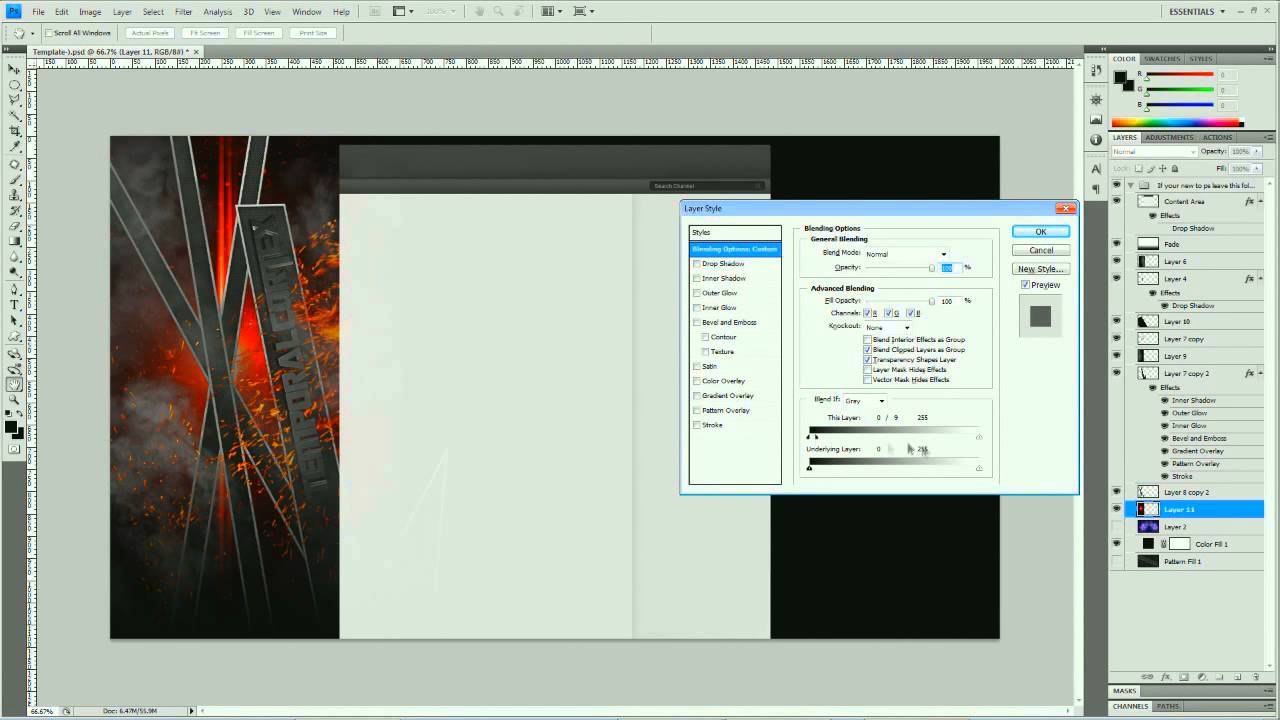This screenshot has width=1280, height=720.
Task: Toggle the Preview checkbox in Layer Style
Action: tap(1025, 285)
